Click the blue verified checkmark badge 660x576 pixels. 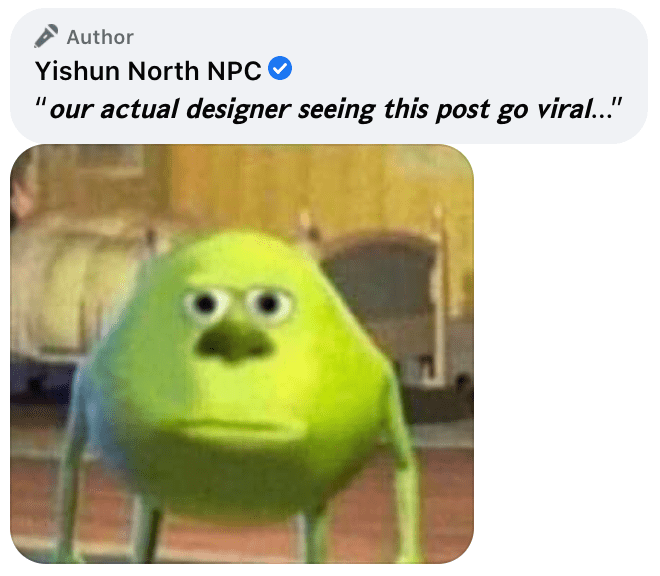[x=280, y=69]
